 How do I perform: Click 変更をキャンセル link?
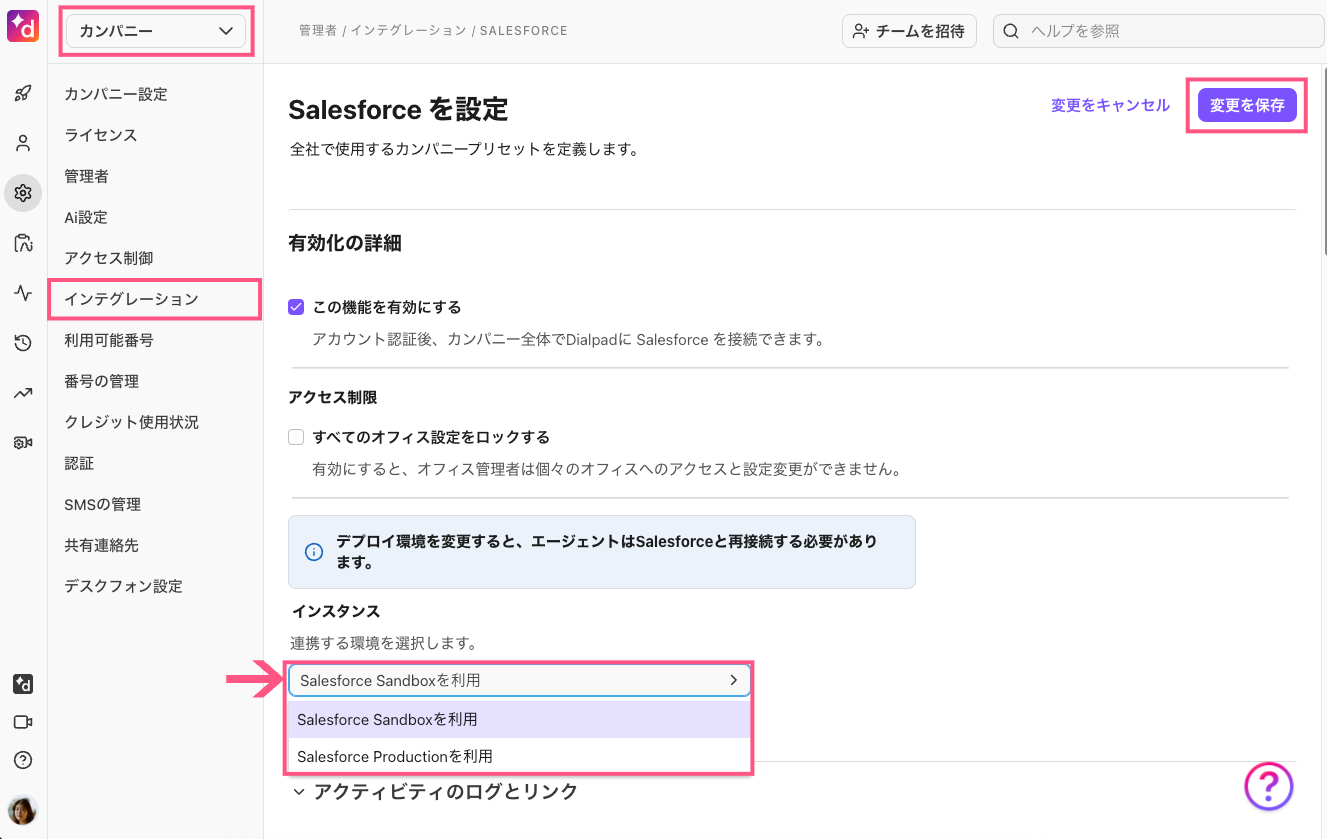coord(1110,105)
